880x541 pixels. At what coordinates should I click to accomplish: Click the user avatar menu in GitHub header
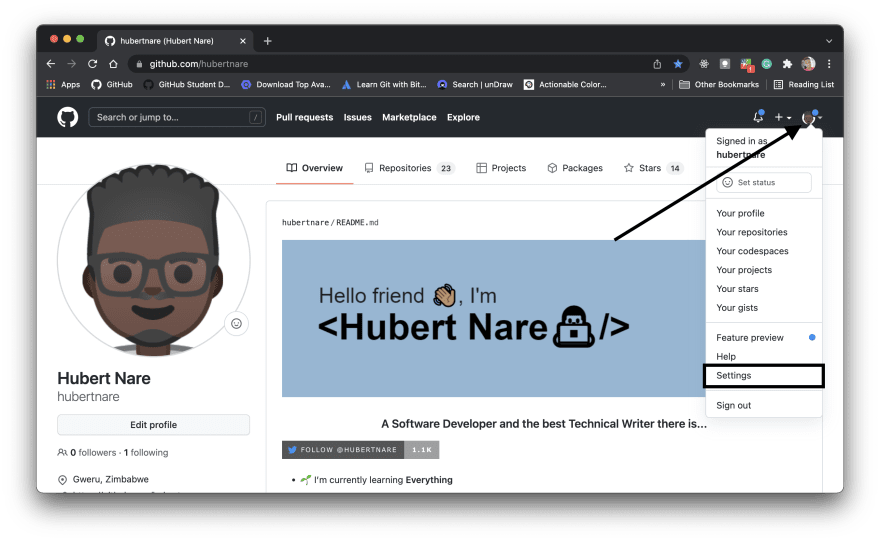pos(811,117)
